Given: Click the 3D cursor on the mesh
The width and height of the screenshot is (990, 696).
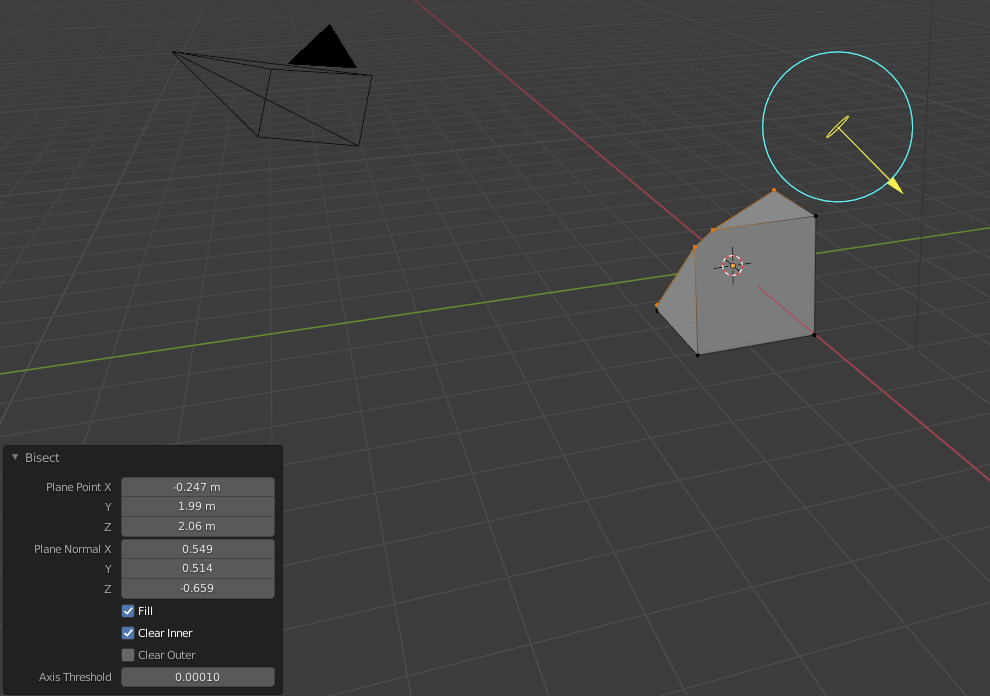Looking at the screenshot, I should [x=732, y=266].
